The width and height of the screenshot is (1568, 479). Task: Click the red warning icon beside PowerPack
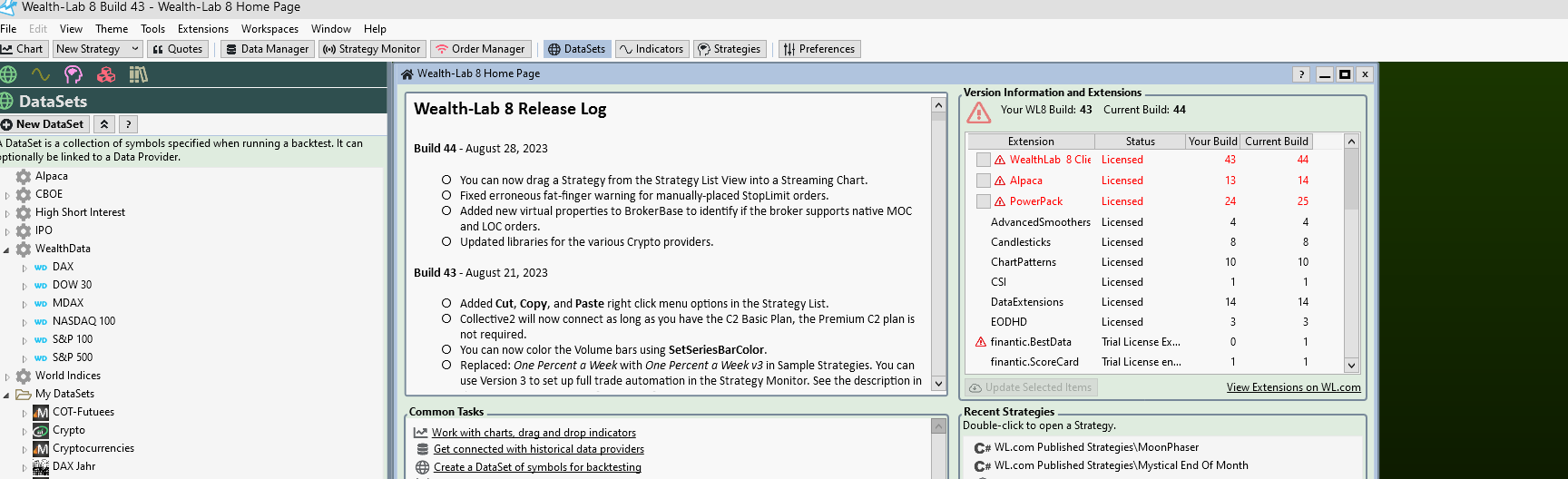(1000, 201)
